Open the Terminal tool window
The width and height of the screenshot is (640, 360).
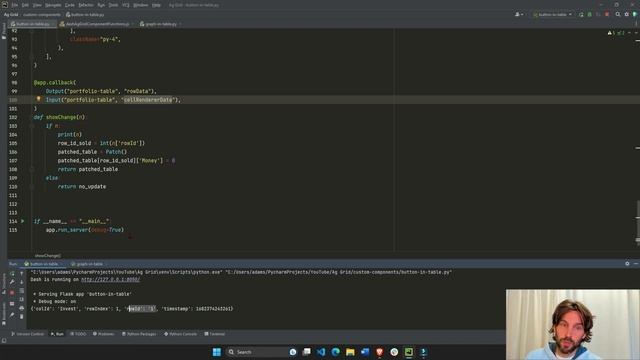[x=215, y=334]
